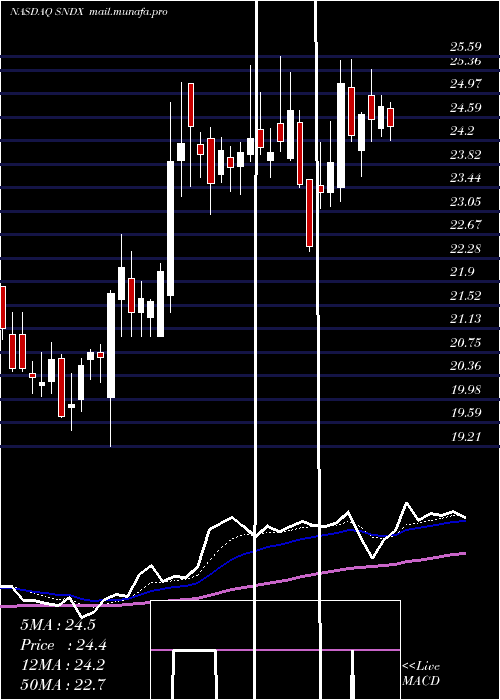500x700 pixels.
Task: Click the red candle bottoming near 22.28
Action: pyautogui.click(x=309, y=213)
